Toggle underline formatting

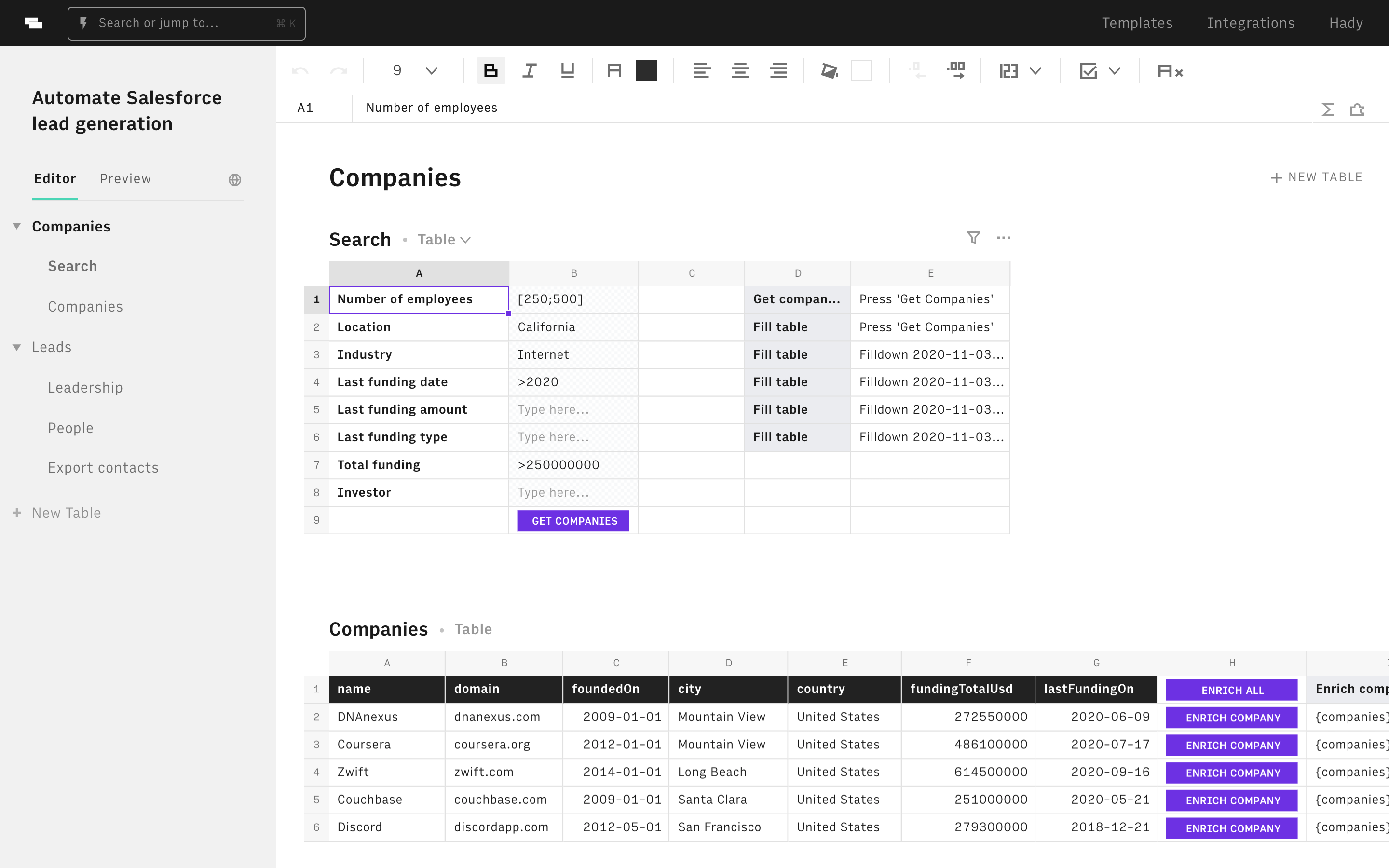(x=567, y=70)
